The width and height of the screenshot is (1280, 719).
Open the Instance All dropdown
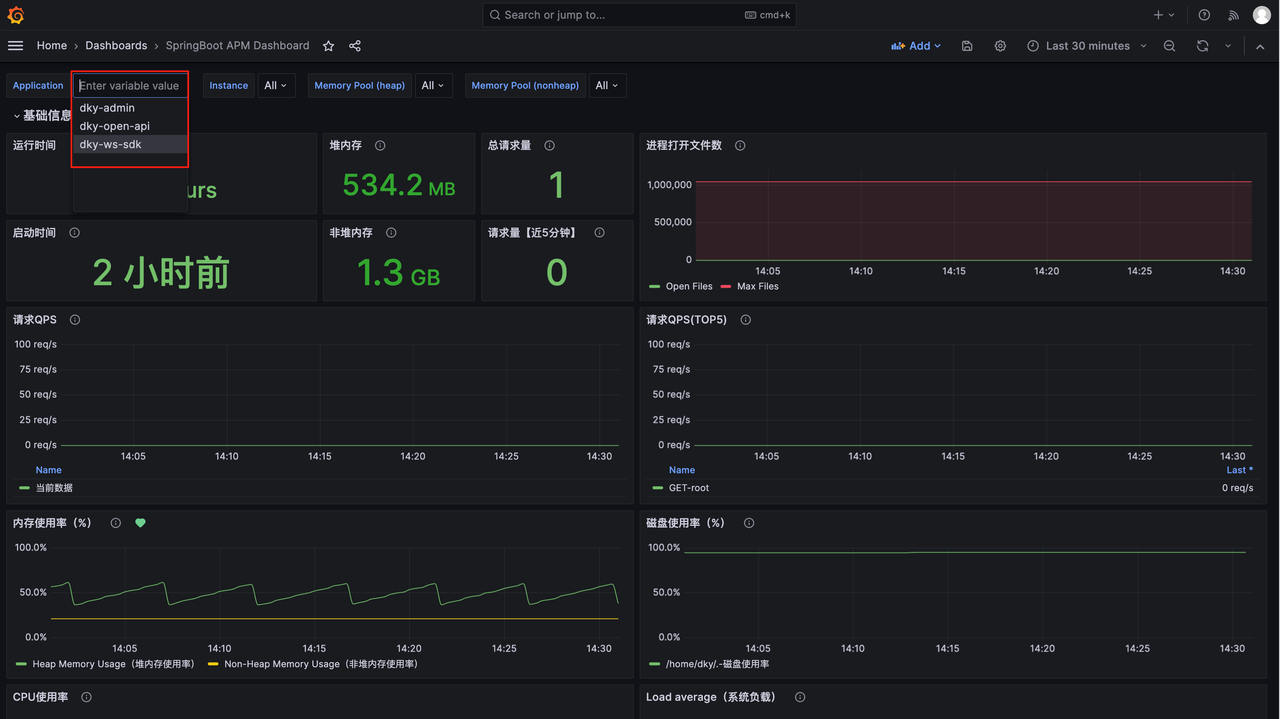pyautogui.click(x=275, y=86)
